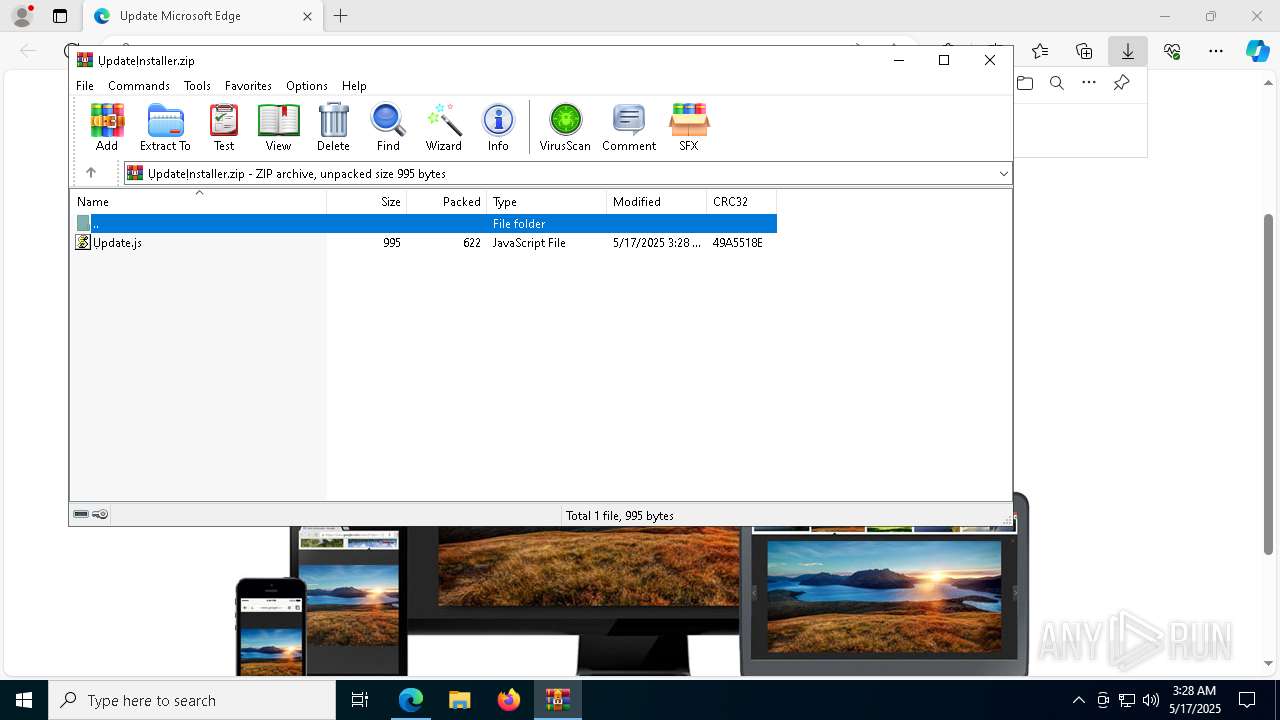This screenshot has height=720, width=1280.
Task: Launch the Wizard tool
Action: 443,127
